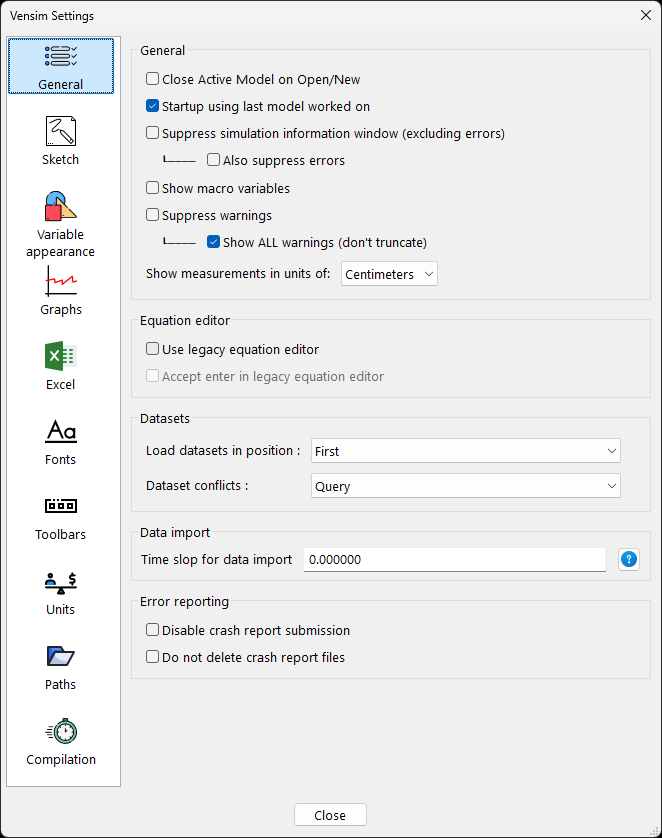Select the Toolbars icon
The height and width of the screenshot is (838, 662).
(x=60, y=507)
